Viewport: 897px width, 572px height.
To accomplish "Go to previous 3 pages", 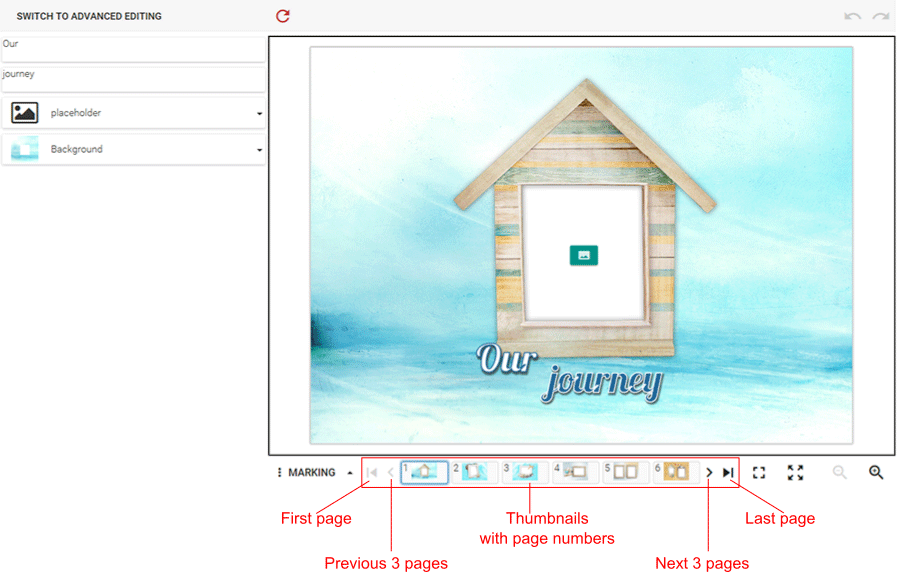I will [x=391, y=472].
